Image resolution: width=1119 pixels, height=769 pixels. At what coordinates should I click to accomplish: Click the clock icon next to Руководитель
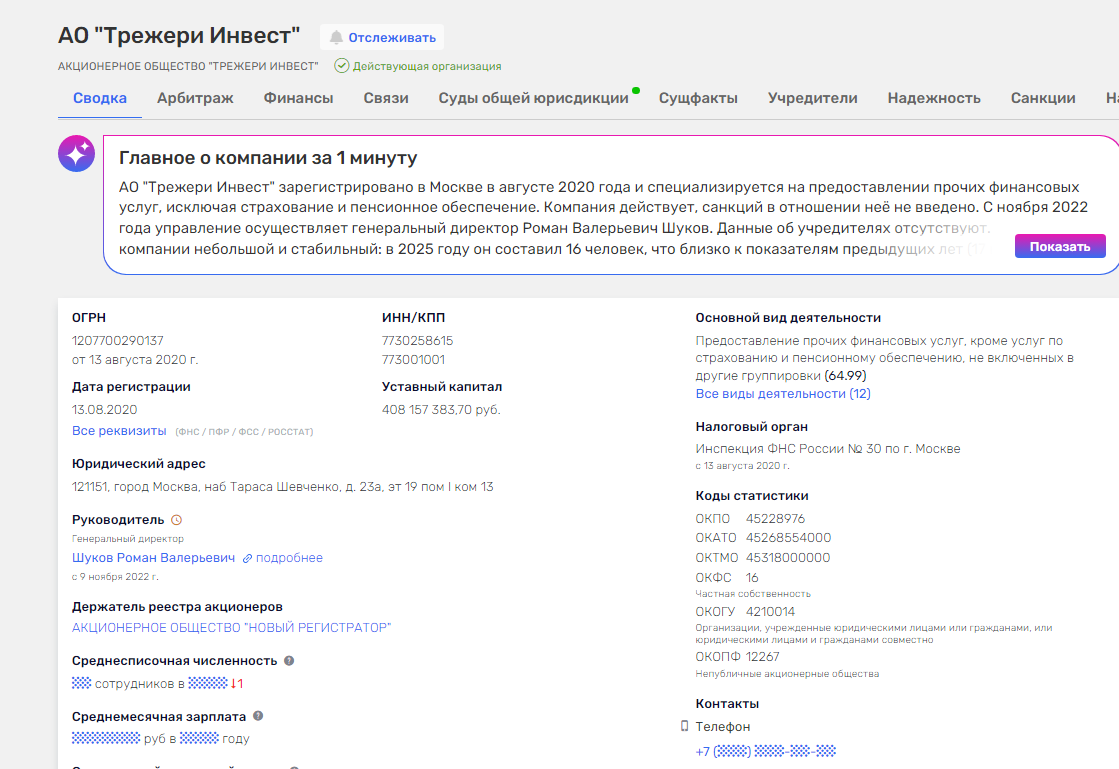(176, 520)
